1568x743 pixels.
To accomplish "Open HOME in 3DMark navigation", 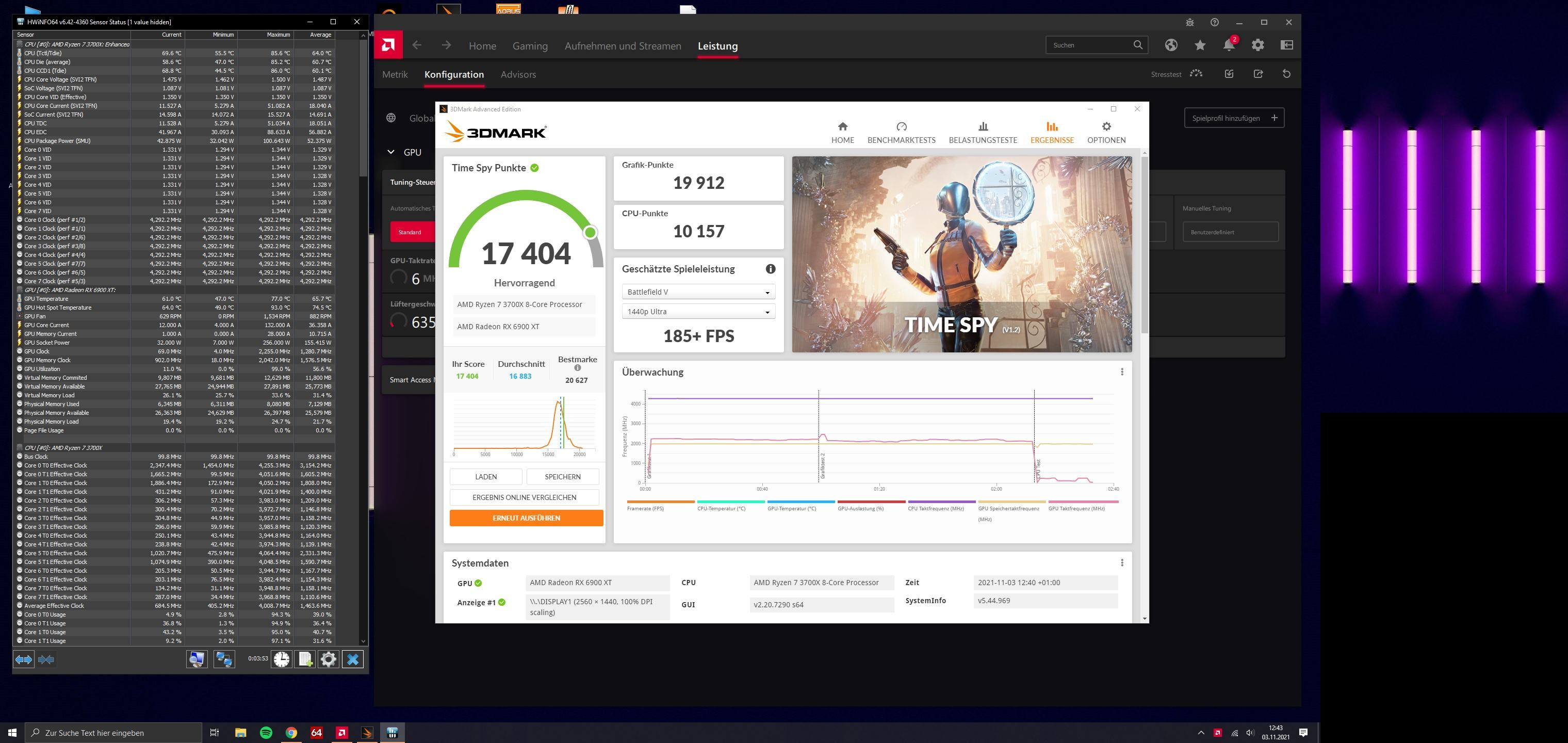I will click(842, 132).
